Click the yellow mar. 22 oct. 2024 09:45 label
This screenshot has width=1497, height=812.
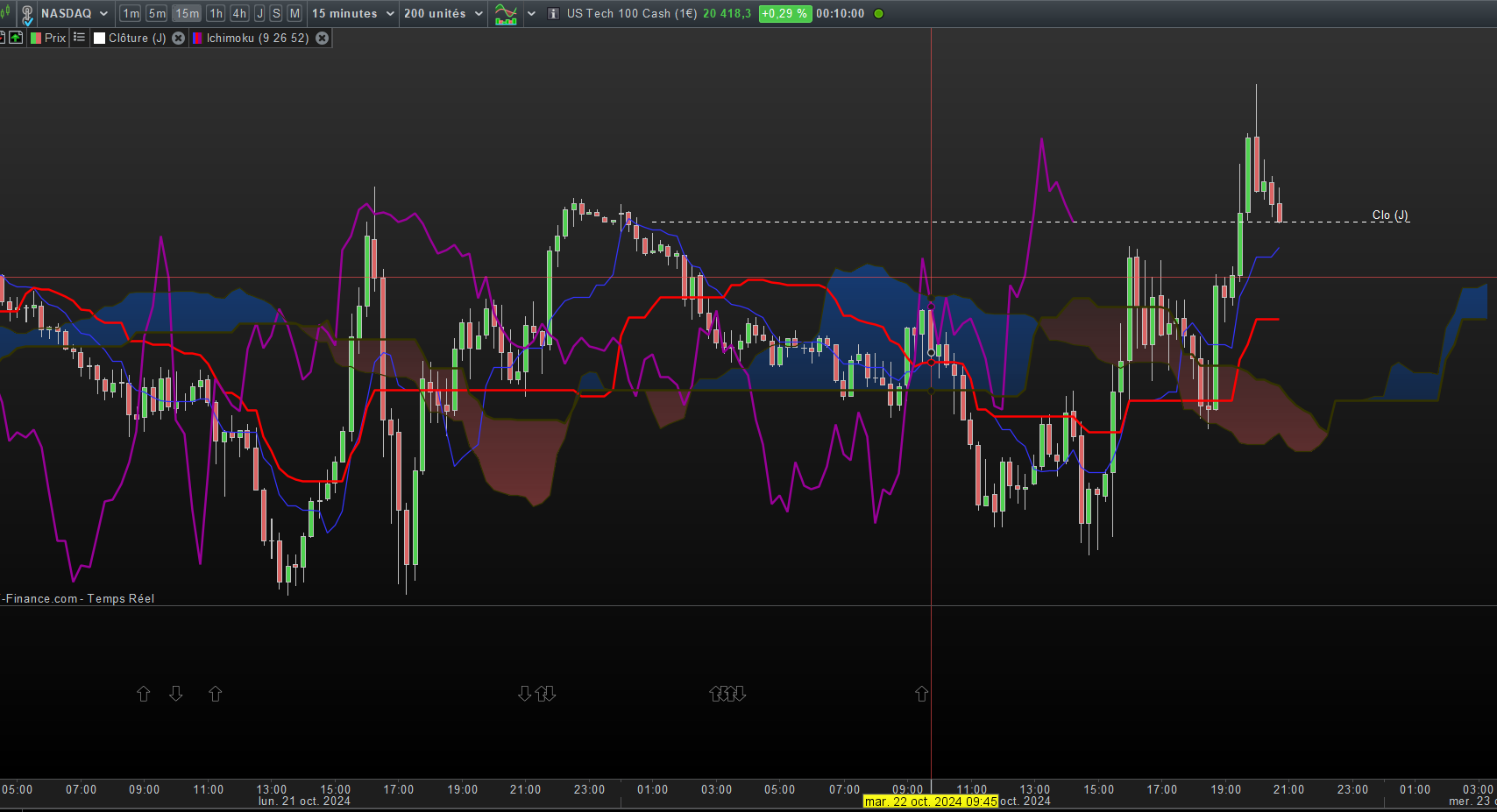[x=931, y=801]
